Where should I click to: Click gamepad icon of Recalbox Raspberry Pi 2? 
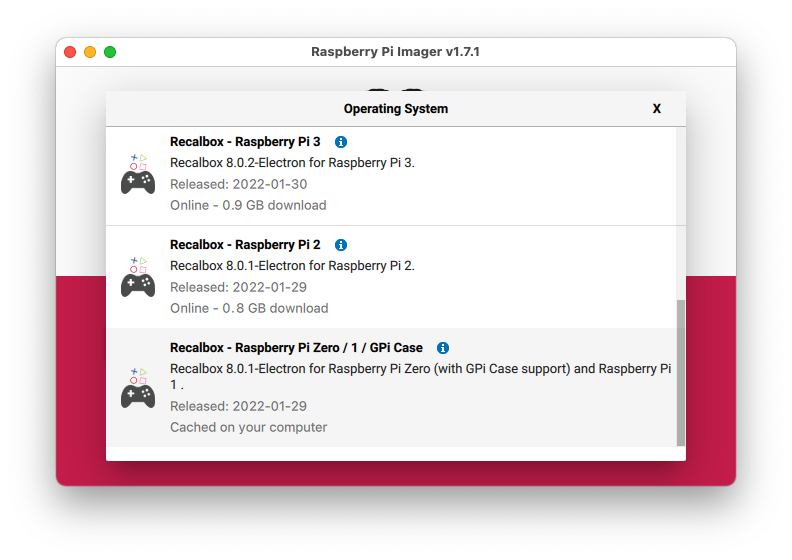(138, 277)
